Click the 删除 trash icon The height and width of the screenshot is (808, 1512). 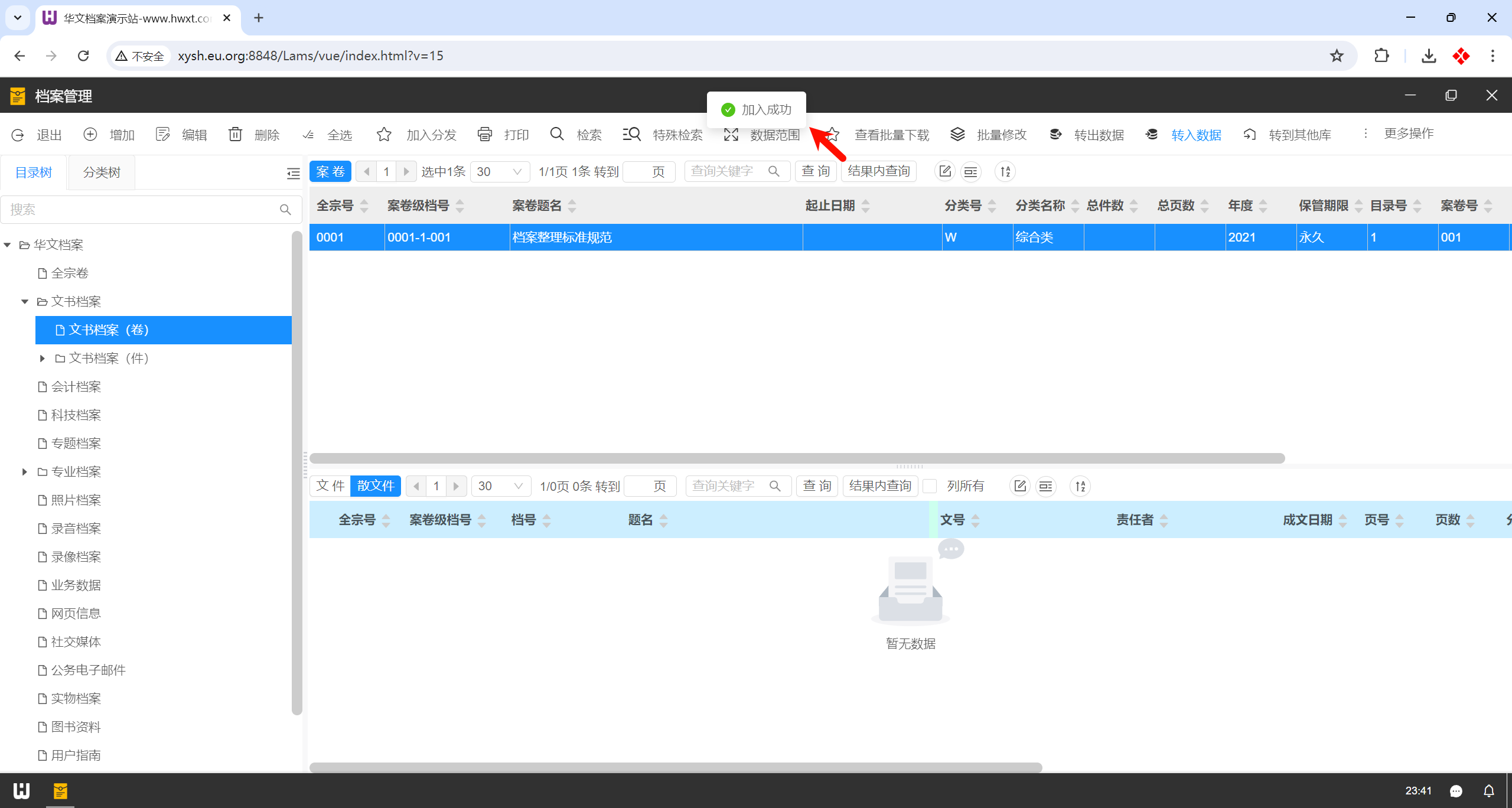(x=235, y=135)
